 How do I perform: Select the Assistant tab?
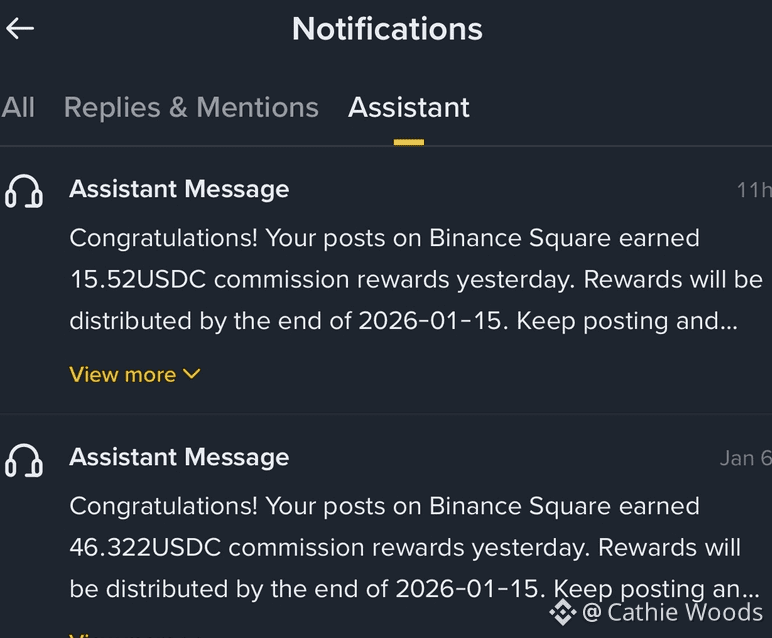tap(409, 107)
